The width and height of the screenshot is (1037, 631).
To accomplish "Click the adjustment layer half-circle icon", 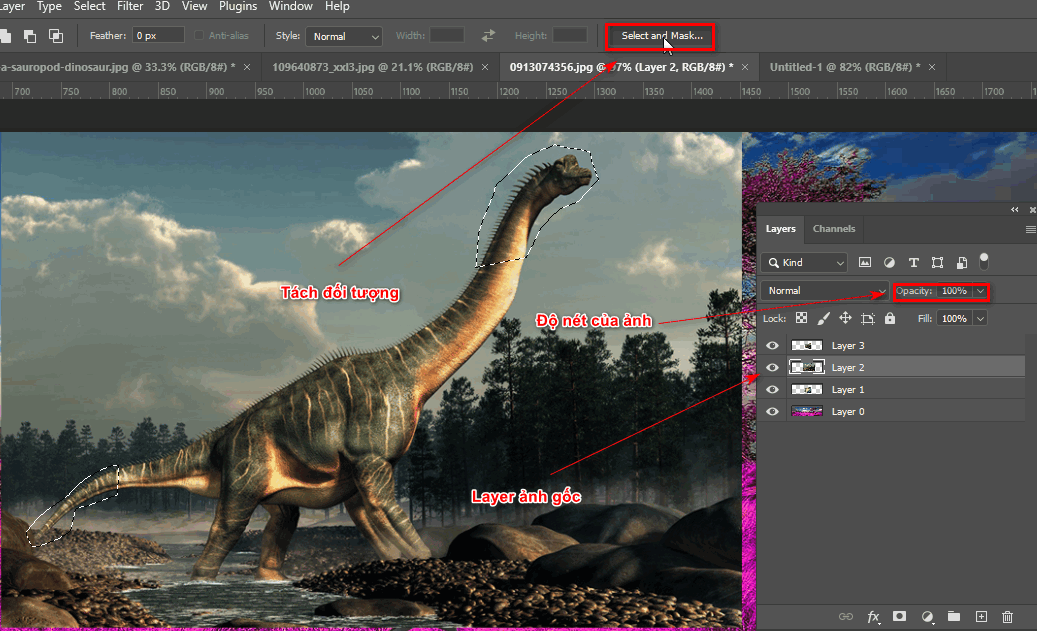I will click(926, 617).
